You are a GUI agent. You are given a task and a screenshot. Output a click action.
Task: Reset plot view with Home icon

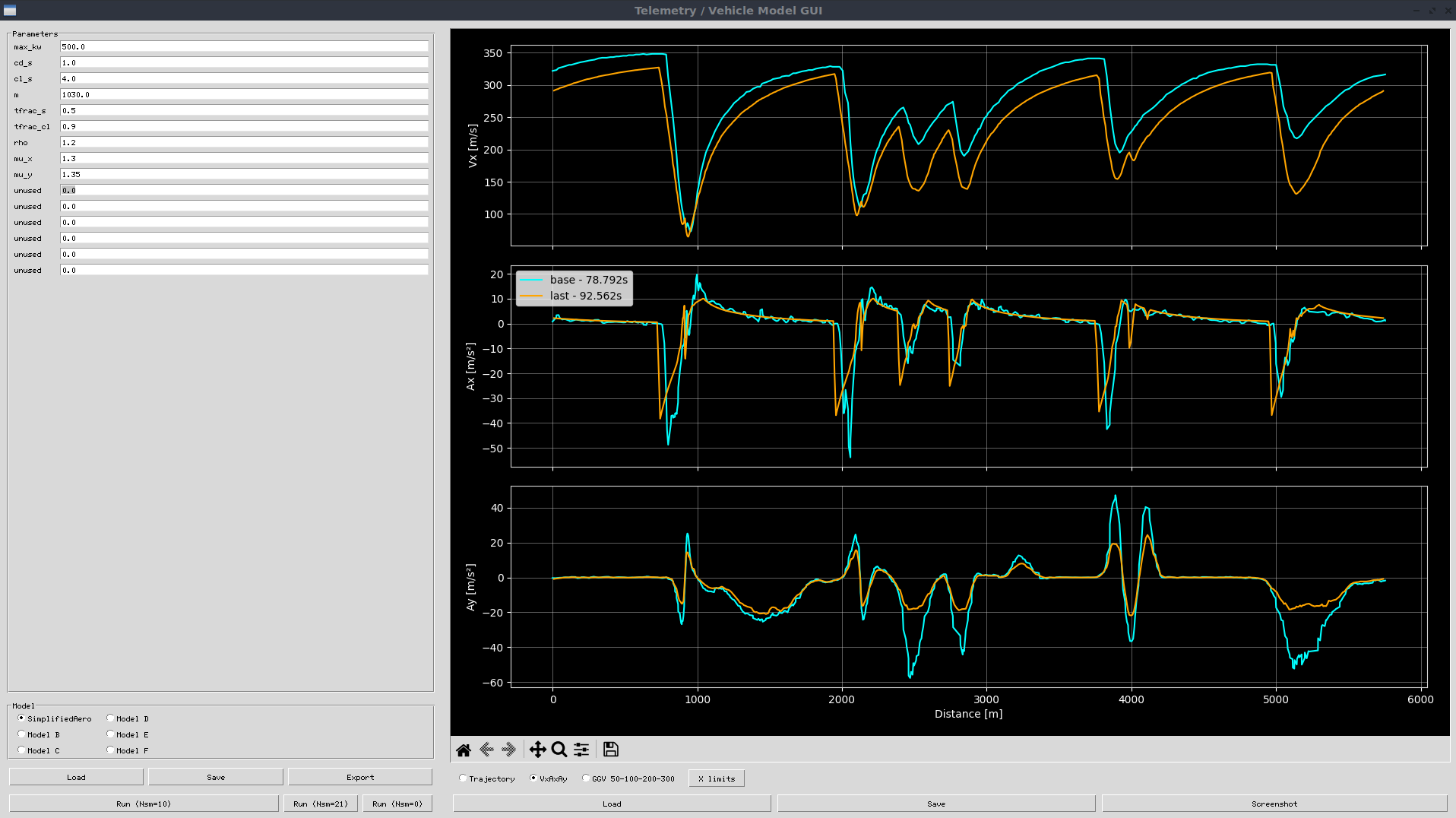[x=464, y=750]
